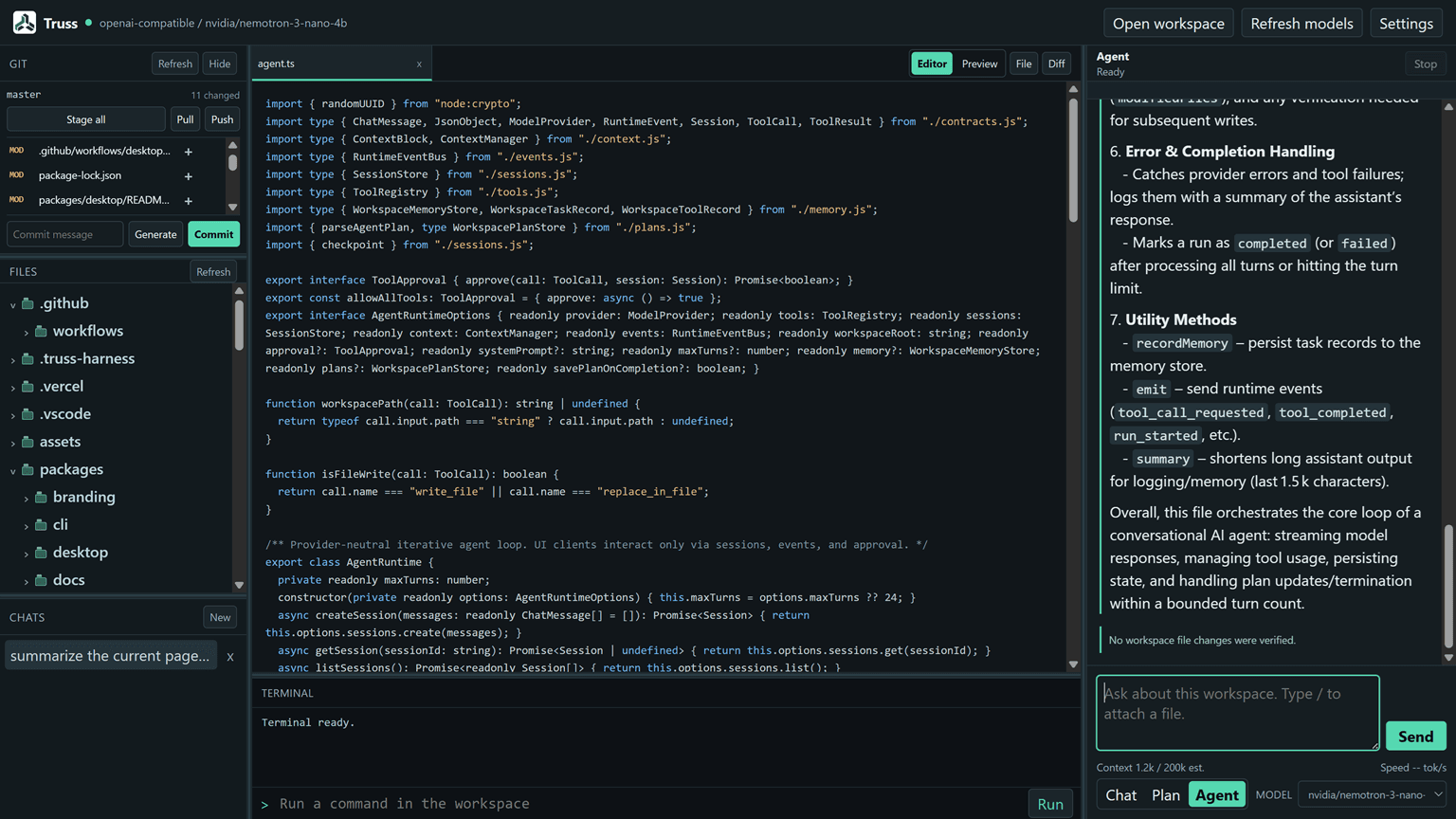The height and width of the screenshot is (819, 1456).
Task: Click Open workspace button
Action: (1168, 23)
